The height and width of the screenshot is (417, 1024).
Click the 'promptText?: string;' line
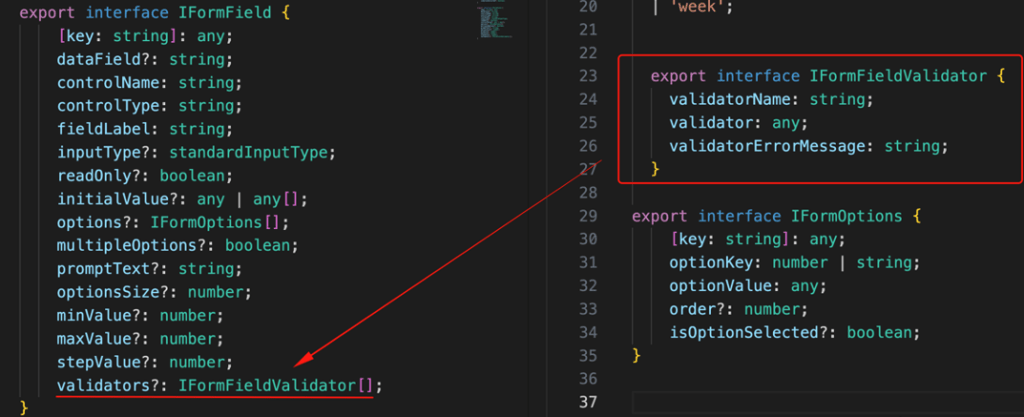pos(150,269)
